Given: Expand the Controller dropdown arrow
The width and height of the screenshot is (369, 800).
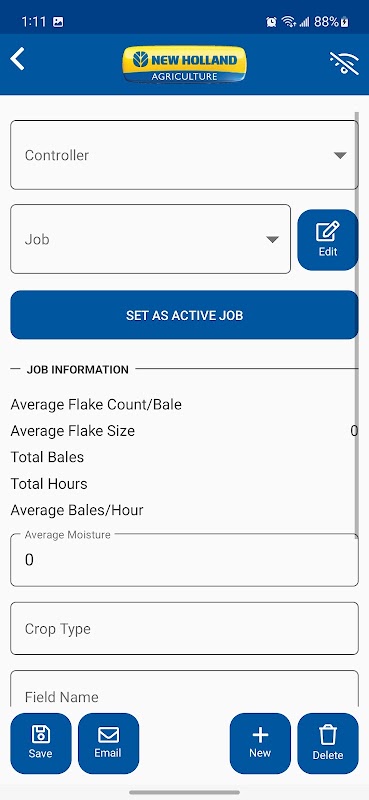Looking at the screenshot, I should (x=340, y=155).
